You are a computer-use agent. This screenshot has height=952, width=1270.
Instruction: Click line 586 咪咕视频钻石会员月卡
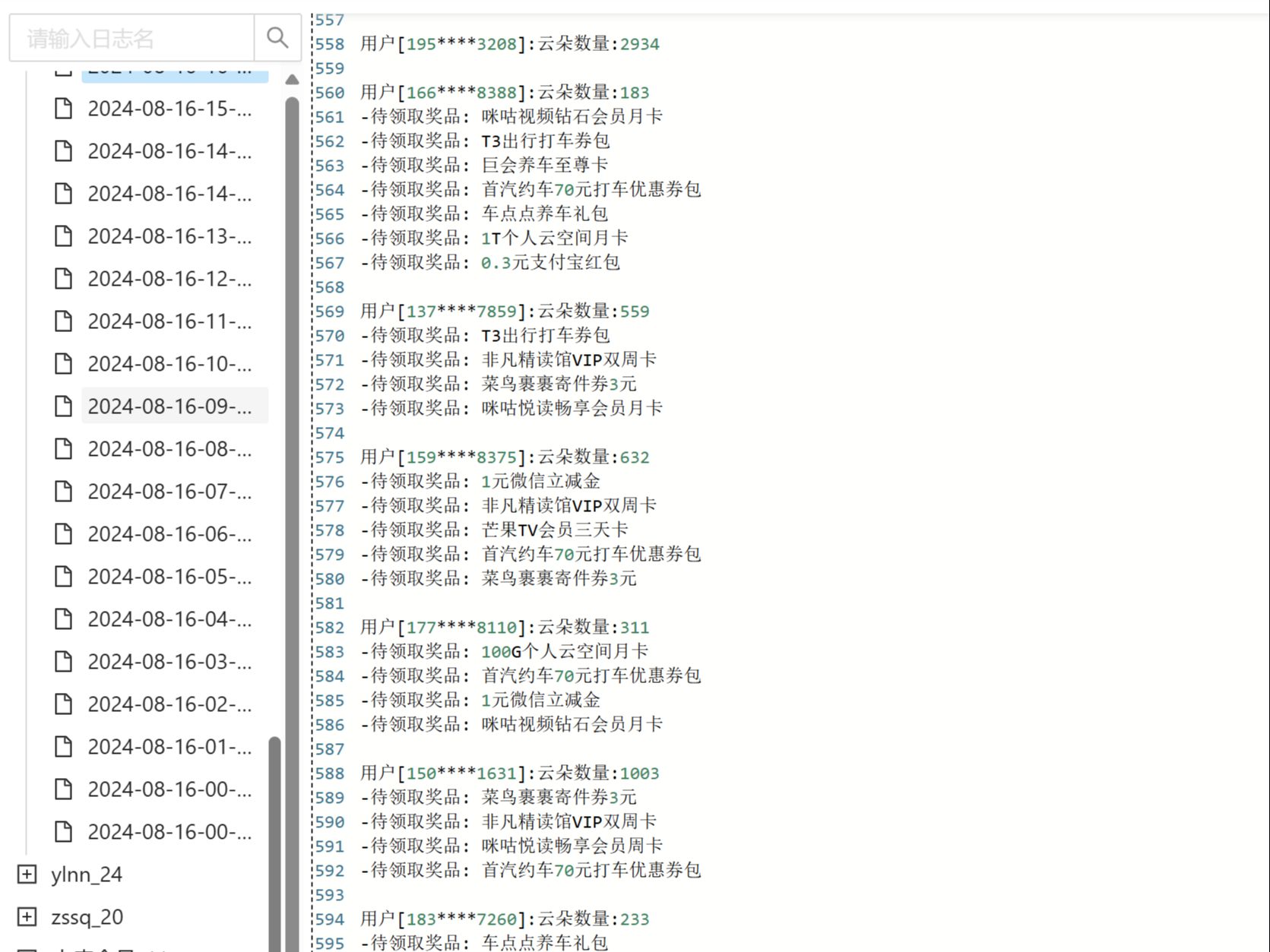[x=511, y=725]
